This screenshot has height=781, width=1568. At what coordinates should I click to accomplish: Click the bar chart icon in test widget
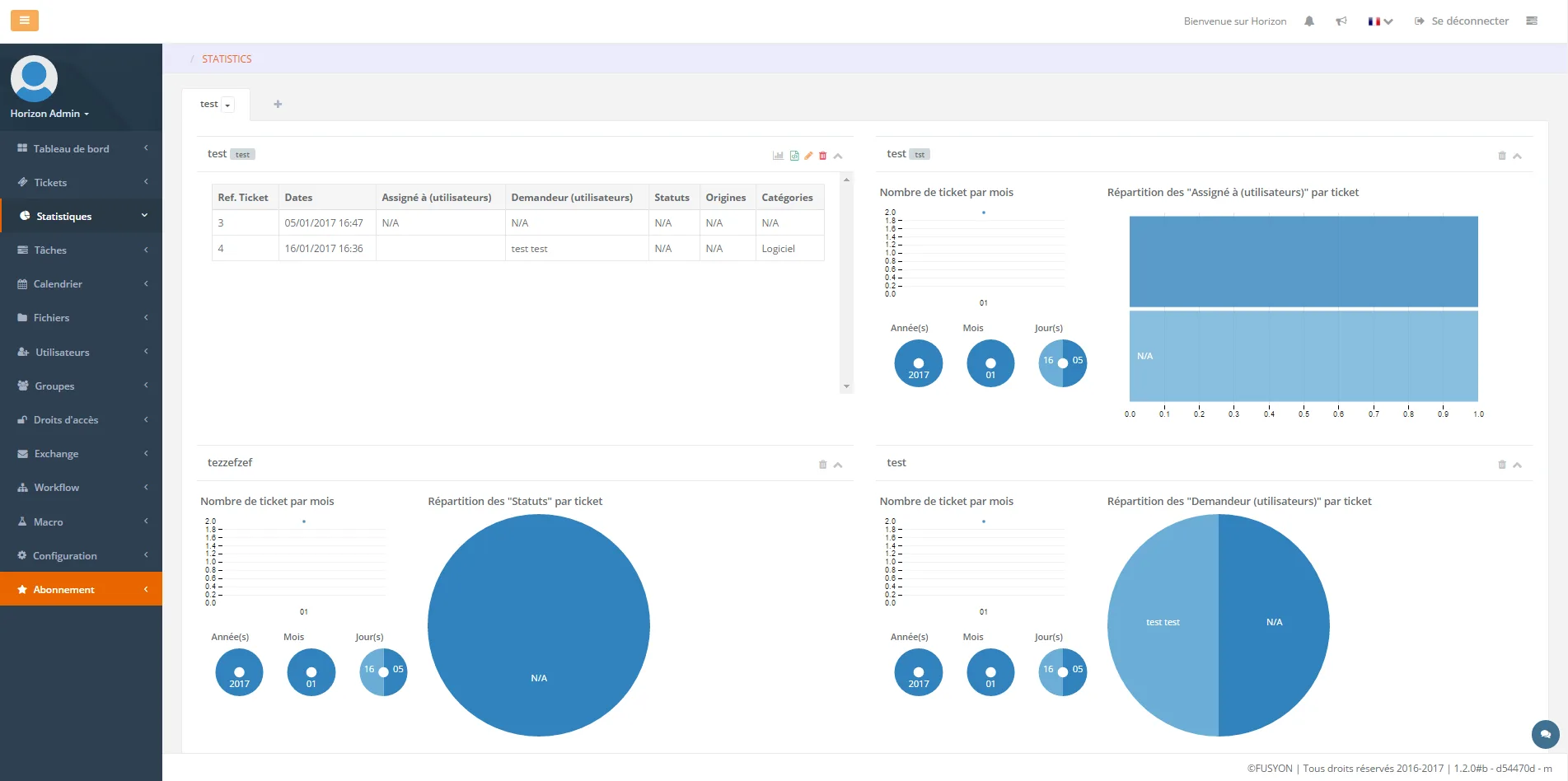[x=778, y=156]
